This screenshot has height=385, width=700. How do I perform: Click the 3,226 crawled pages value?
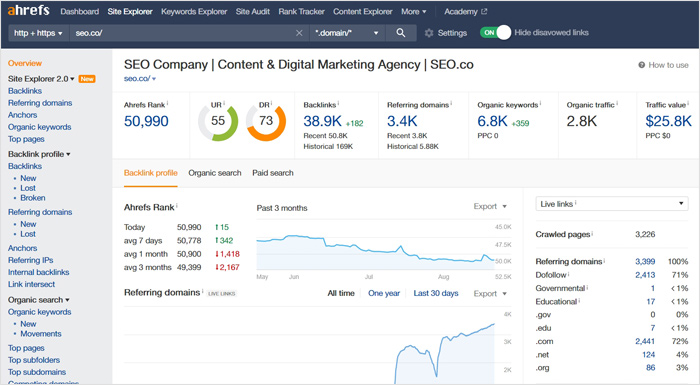click(x=645, y=234)
